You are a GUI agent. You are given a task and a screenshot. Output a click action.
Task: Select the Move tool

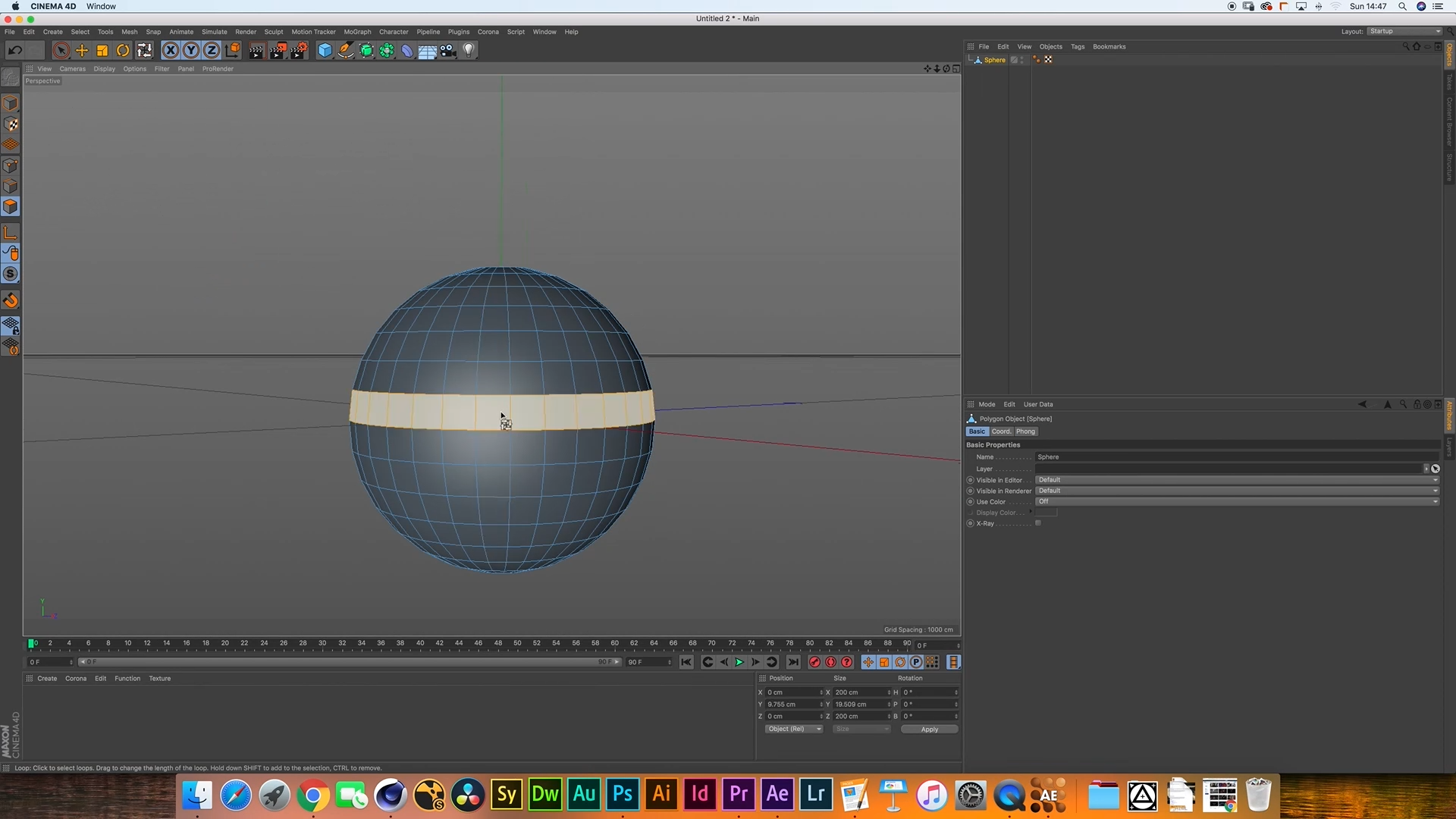[82, 51]
